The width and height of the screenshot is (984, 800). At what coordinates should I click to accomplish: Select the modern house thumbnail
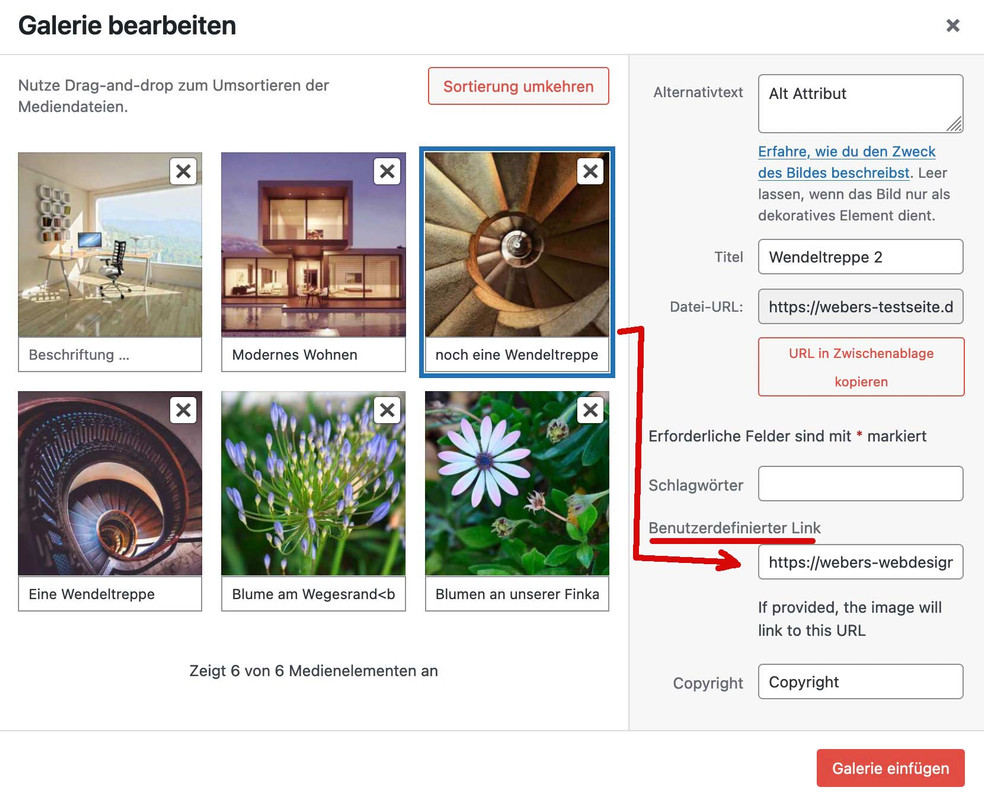click(x=313, y=245)
